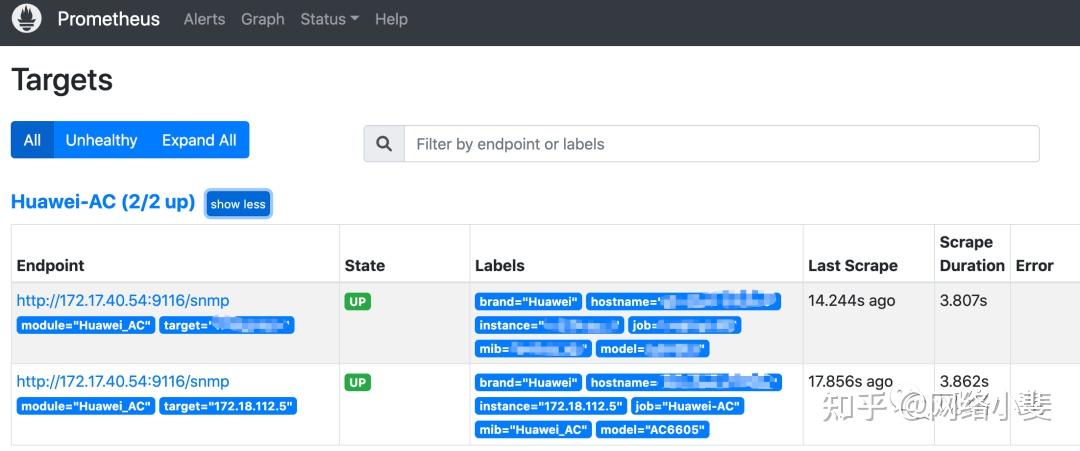Click the target="172.18.112.5" label badge

click(x=227, y=406)
